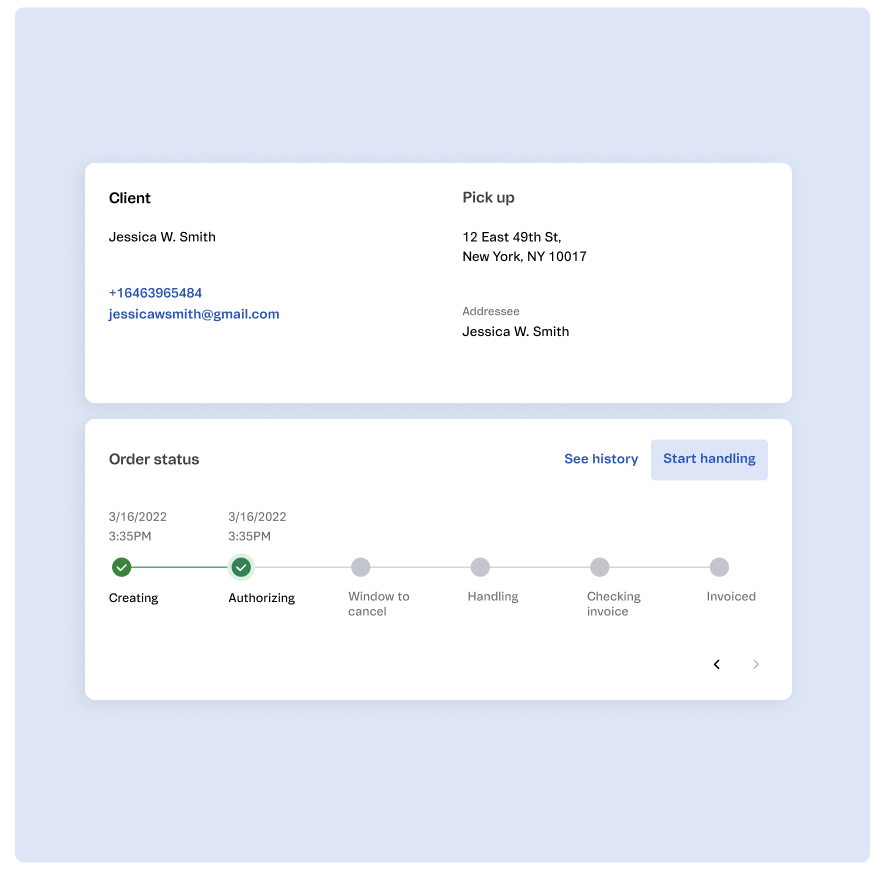The width and height of the screenshot is (885, 871).
Task: Click the Invoiced step label
Action: 731,596
